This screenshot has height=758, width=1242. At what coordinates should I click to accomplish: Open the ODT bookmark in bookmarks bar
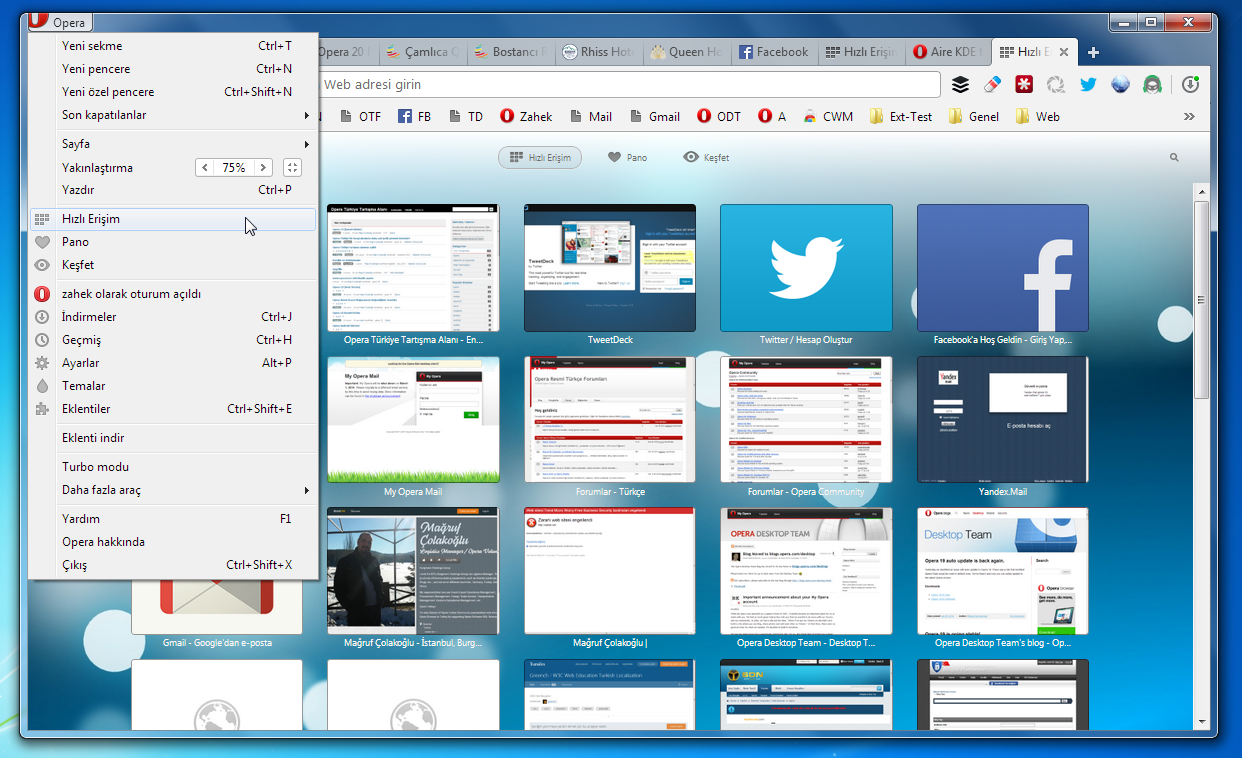(719, 117)
